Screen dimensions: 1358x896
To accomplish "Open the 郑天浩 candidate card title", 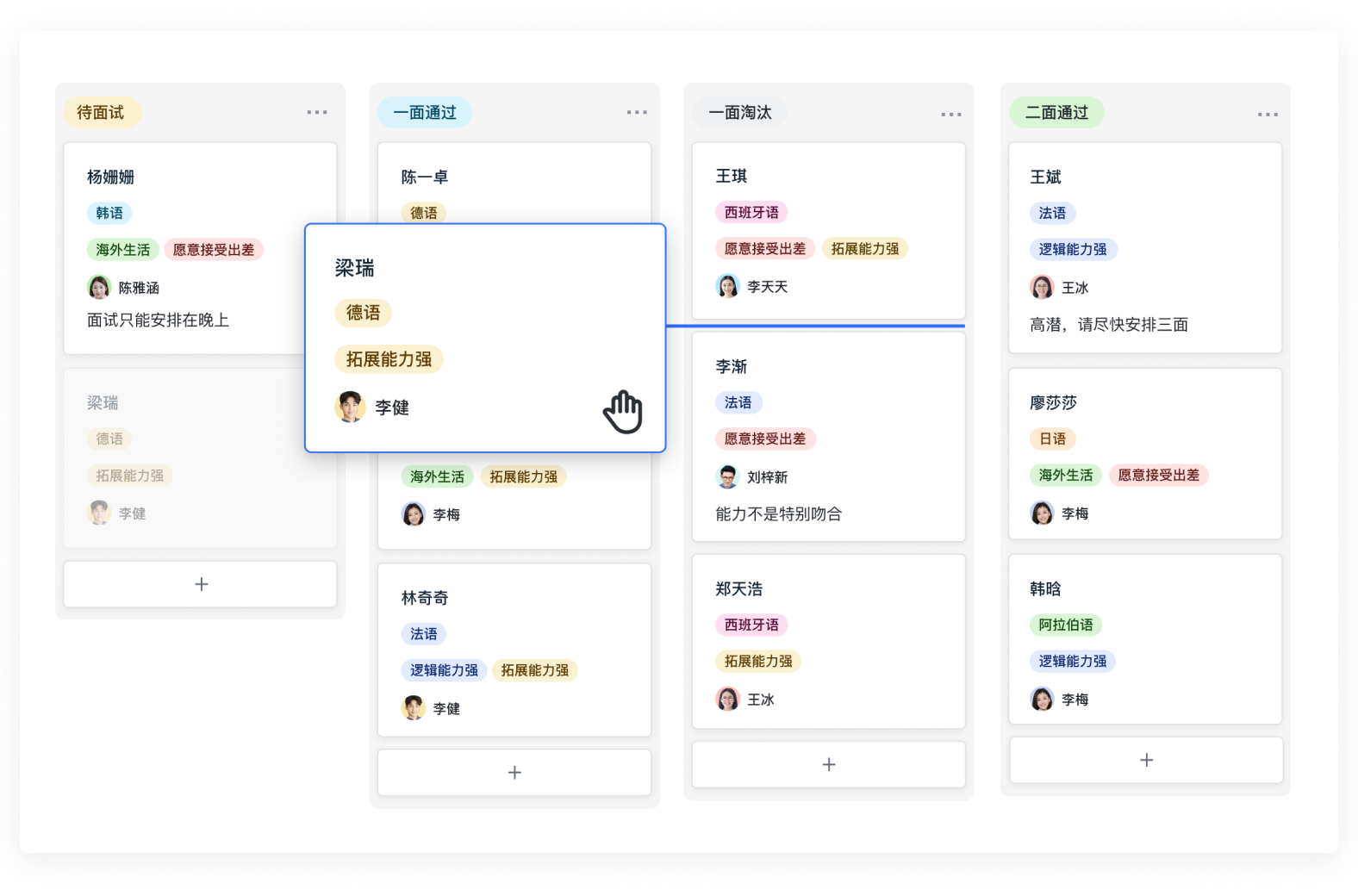I will pyautogui.click(x=738, y=589).
